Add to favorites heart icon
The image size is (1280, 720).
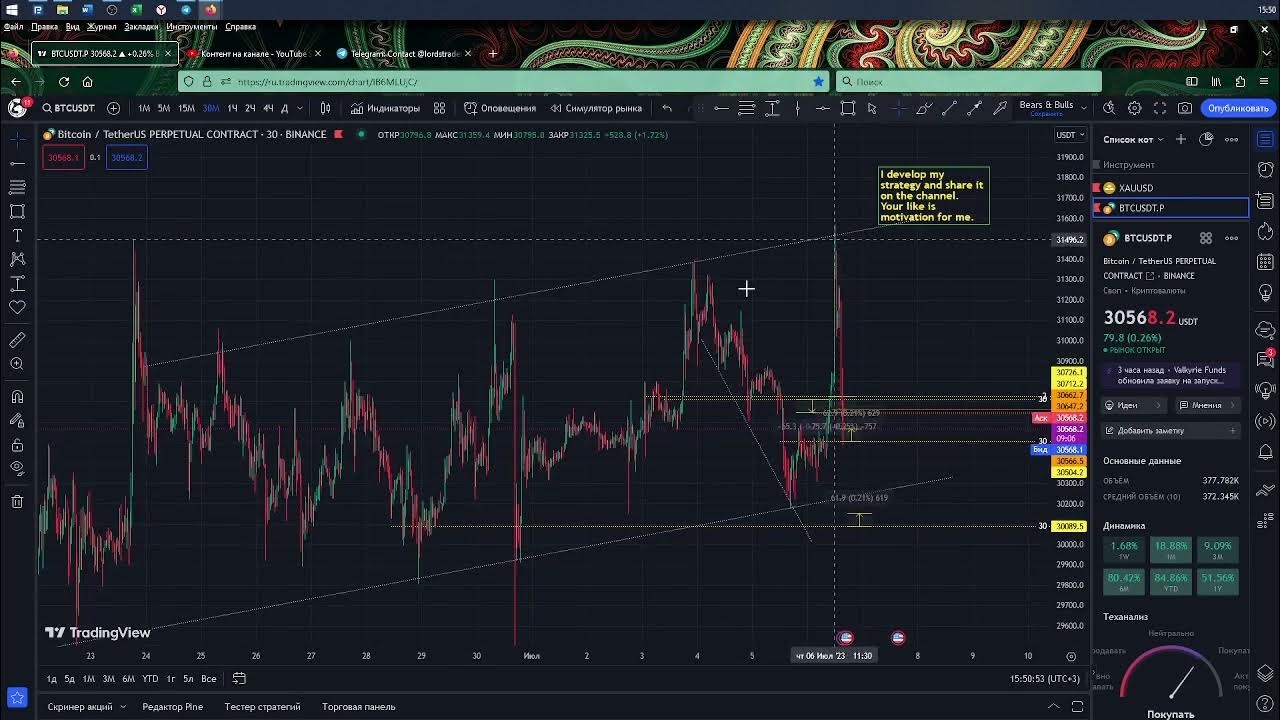(17, 307)
